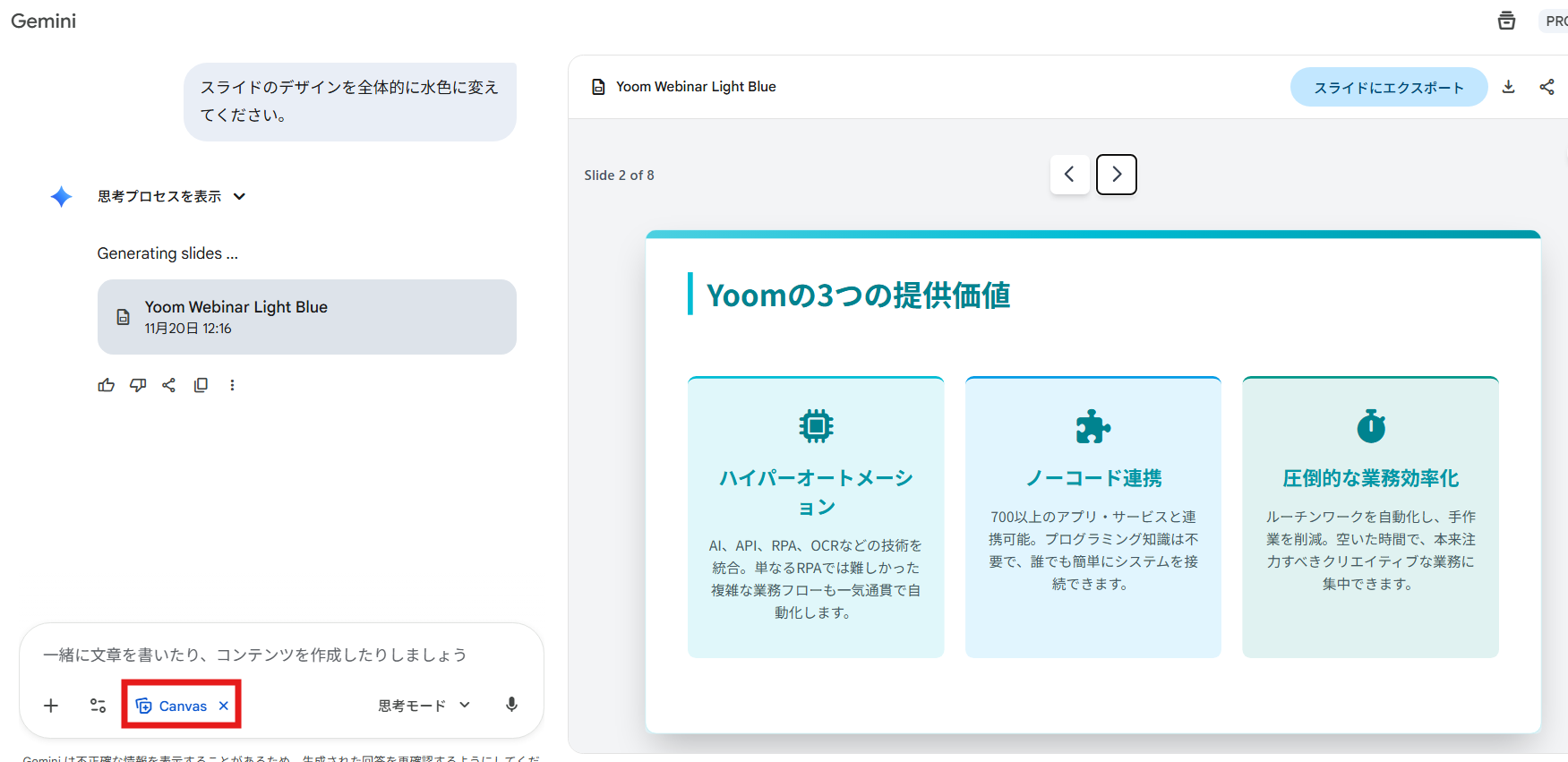Open the tools settings icon

pos(99,706)
